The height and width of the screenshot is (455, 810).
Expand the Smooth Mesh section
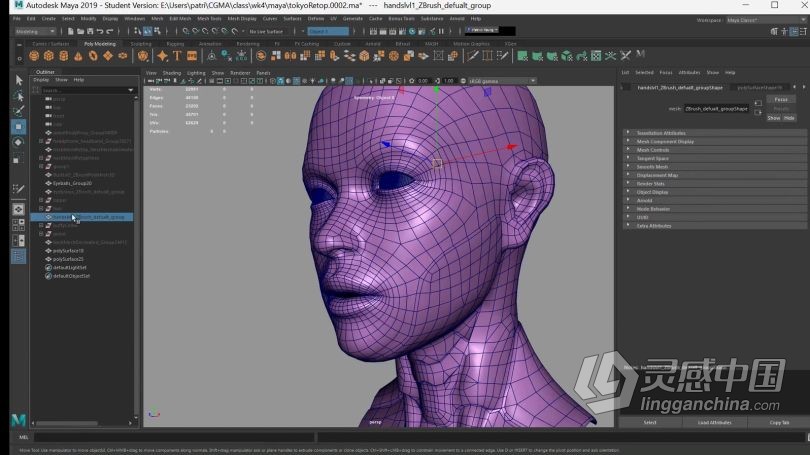[715, 167]
